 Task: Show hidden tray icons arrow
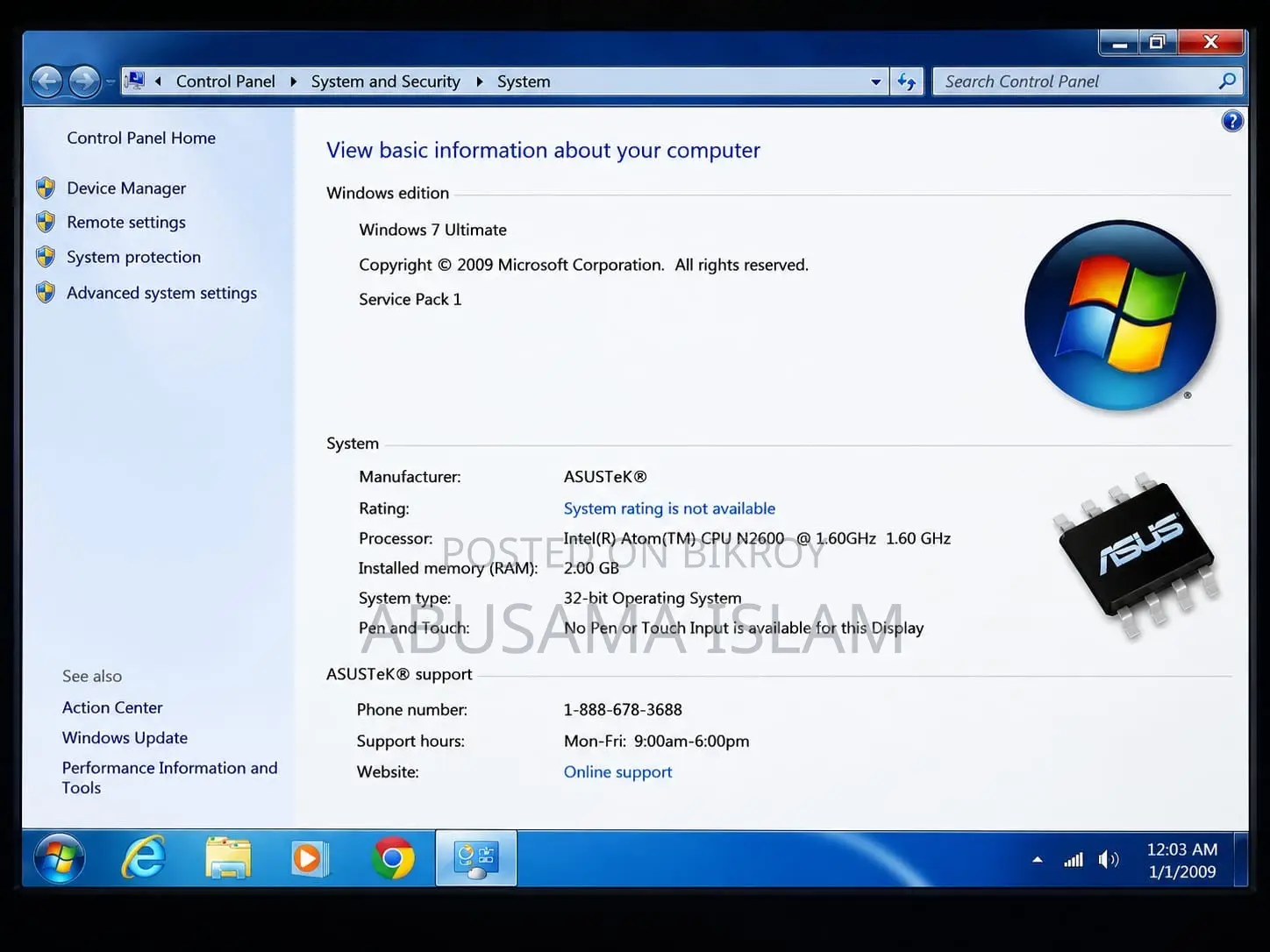(x=1038, y=860)
